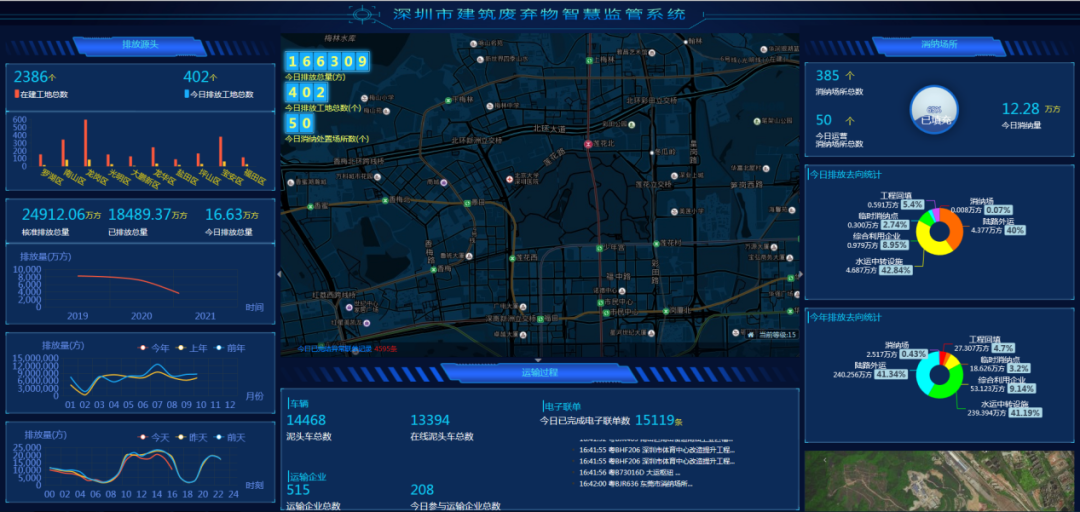1080x512 pixels.
Task: Toggle the 前年 series in the monthly chart
Action: coord(231,348)
